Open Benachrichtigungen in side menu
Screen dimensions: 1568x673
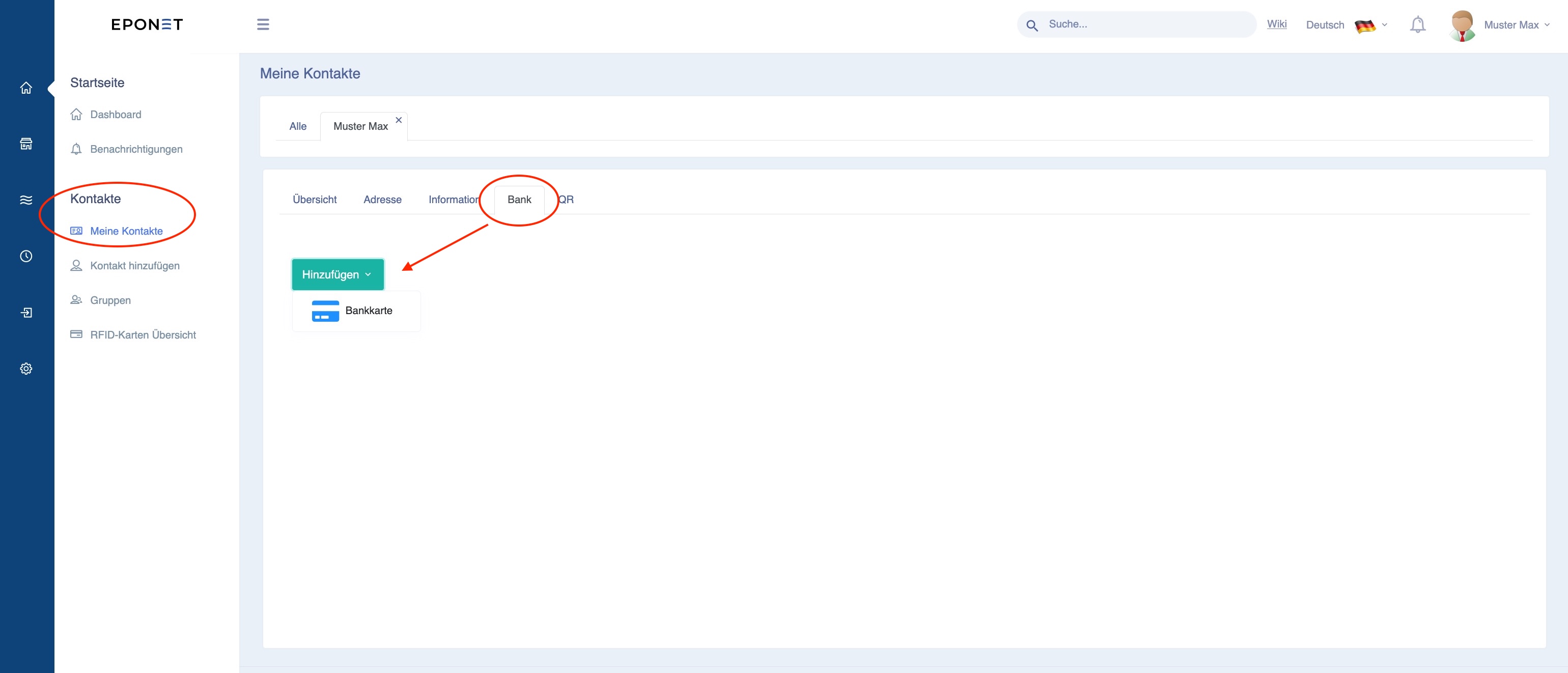pos(136,149)
